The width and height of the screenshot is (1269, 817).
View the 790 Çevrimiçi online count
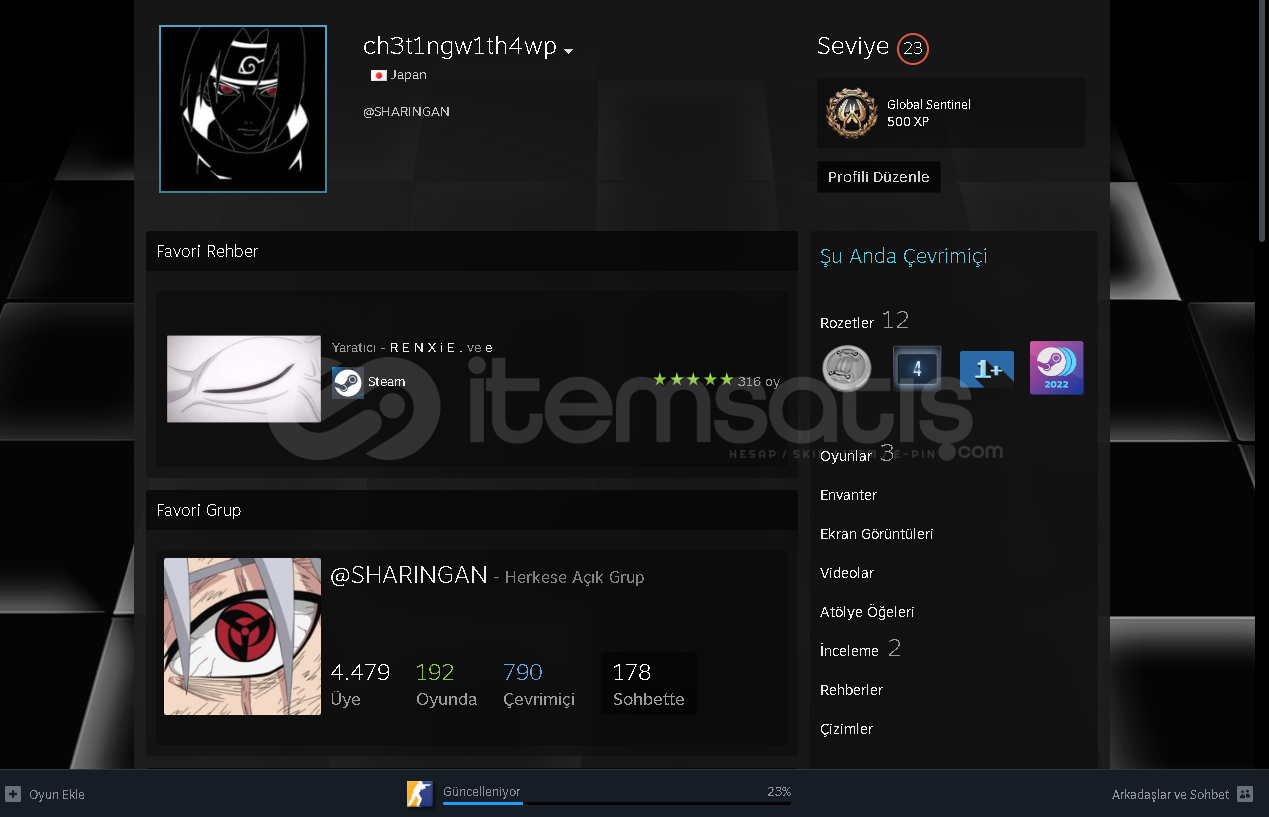point(539,684)
